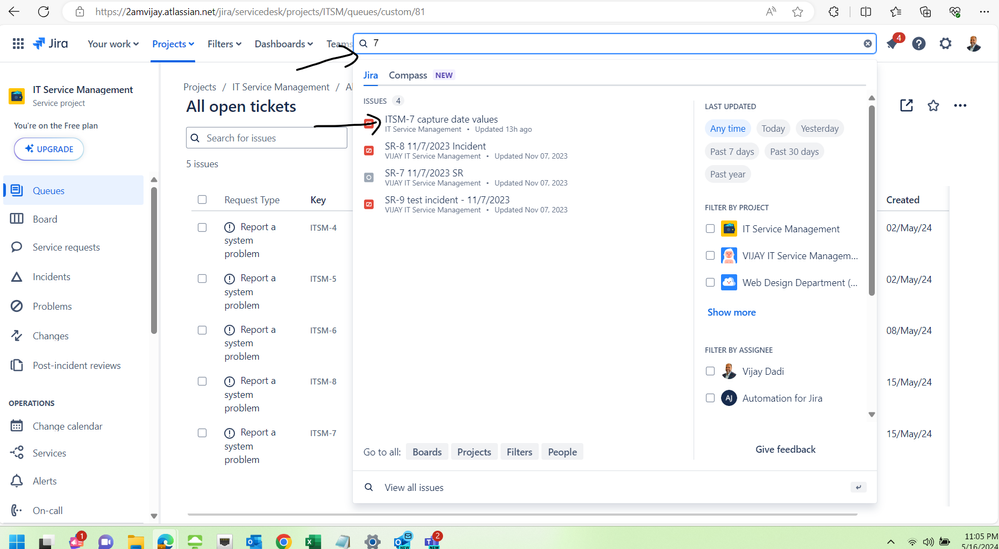This screenshot has height=549, width=999.
Task: Filter by Past year
Action: (x=728, y=175)
